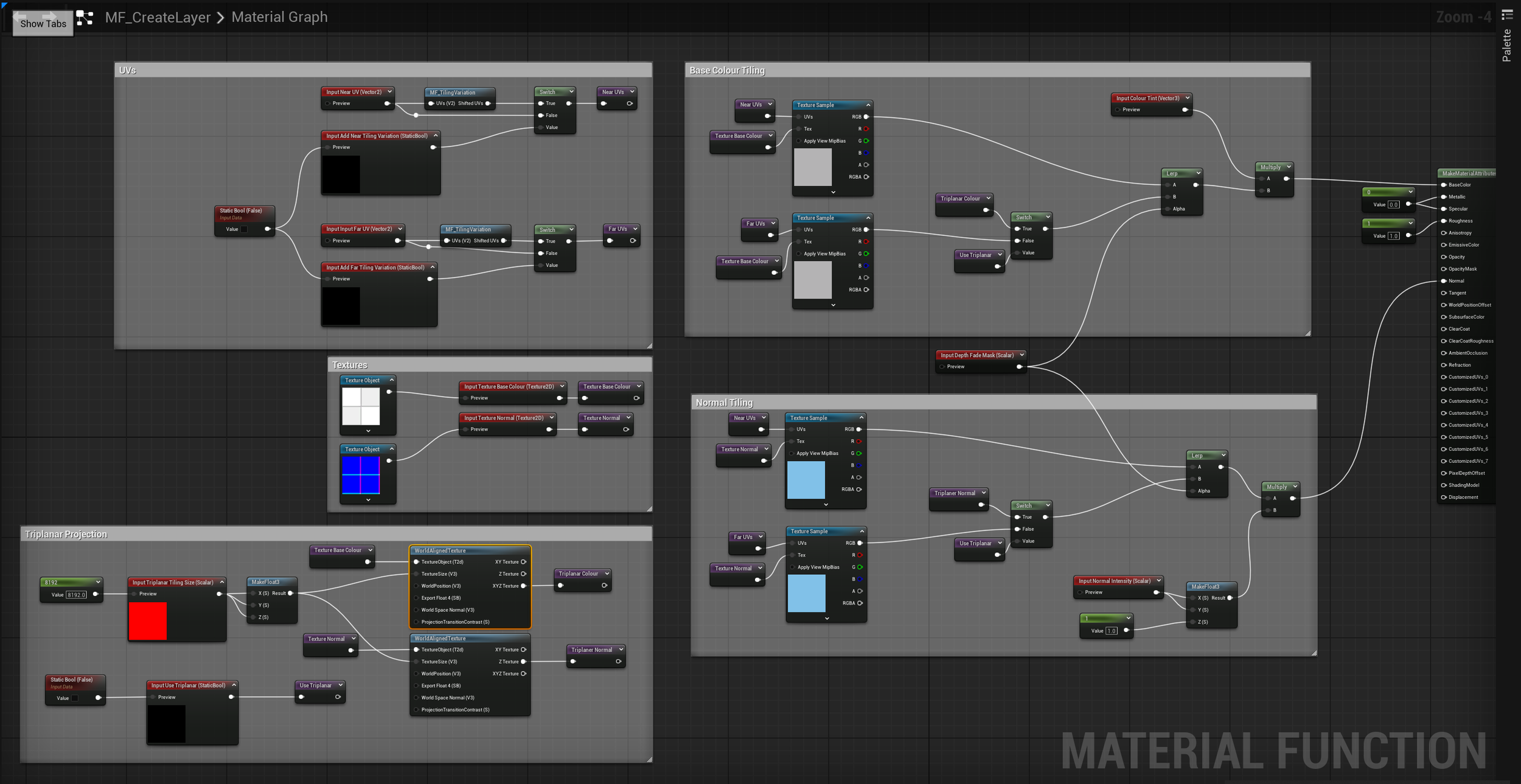Toggle the Value checkbox of Static Bool in the UVs group
This screenshot has width=1521, height=784.
click(x=244, y=229)
